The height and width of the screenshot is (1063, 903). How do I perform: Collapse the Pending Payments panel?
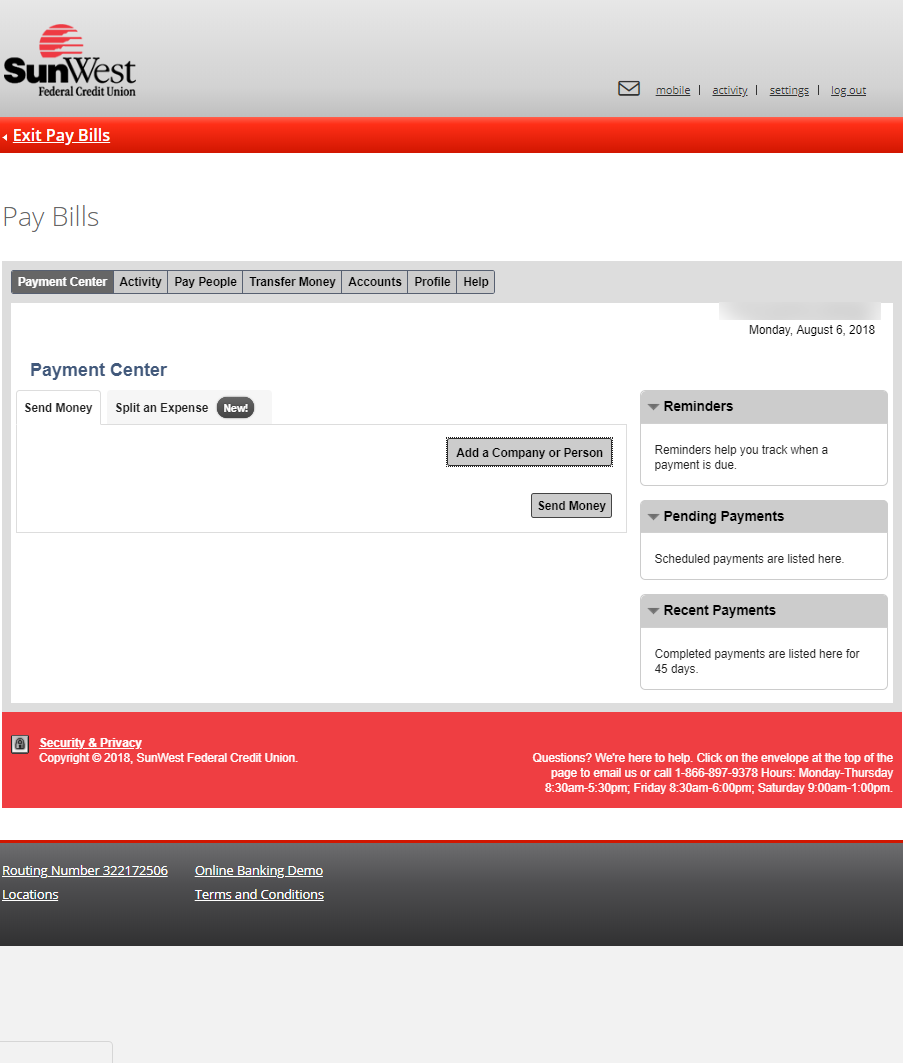click(x=653, y=517)
